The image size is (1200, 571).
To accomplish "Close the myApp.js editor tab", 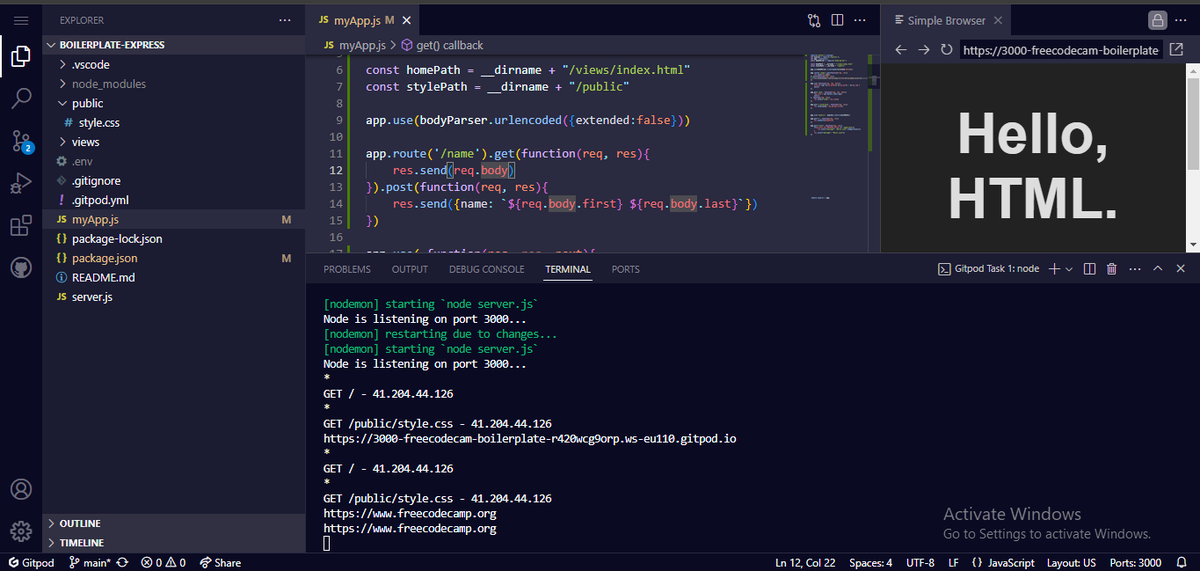I will [405, 20].
